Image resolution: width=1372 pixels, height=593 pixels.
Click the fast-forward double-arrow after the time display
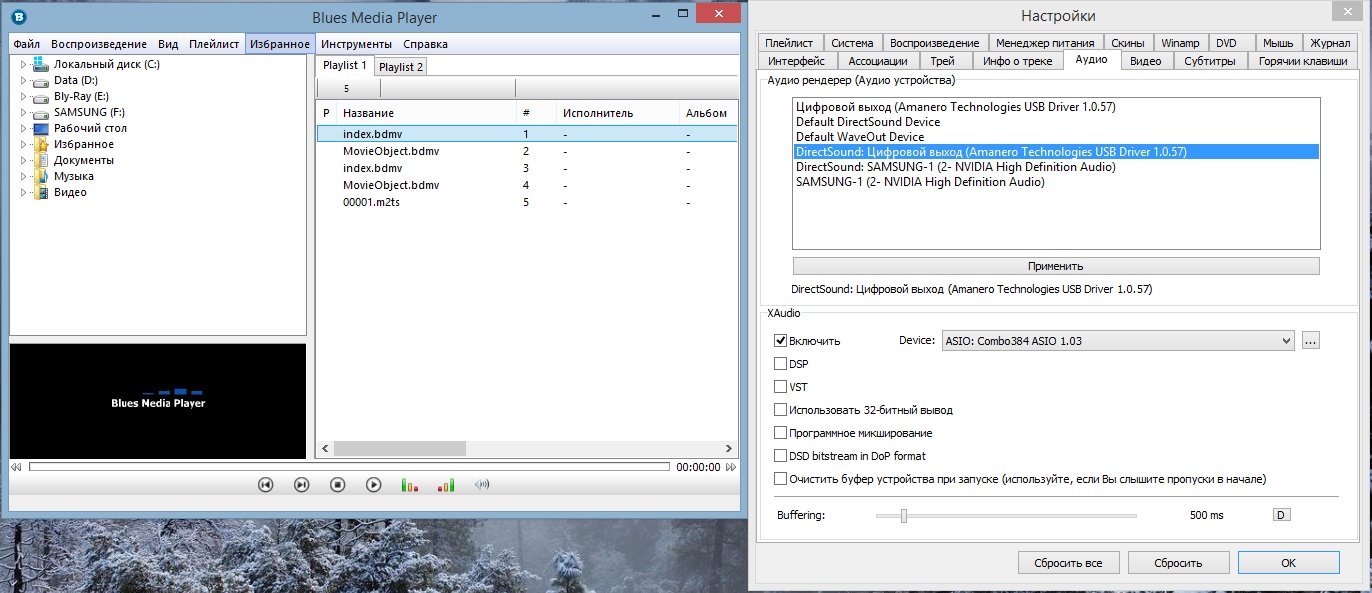click(731, 467)
